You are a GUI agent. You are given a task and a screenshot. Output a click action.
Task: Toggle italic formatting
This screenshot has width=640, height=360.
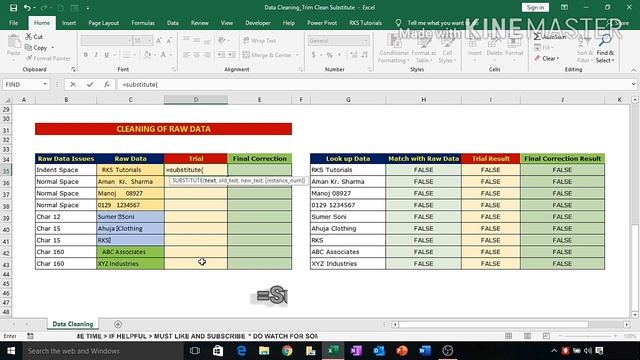pyautogui.click(x=96, y=55)
